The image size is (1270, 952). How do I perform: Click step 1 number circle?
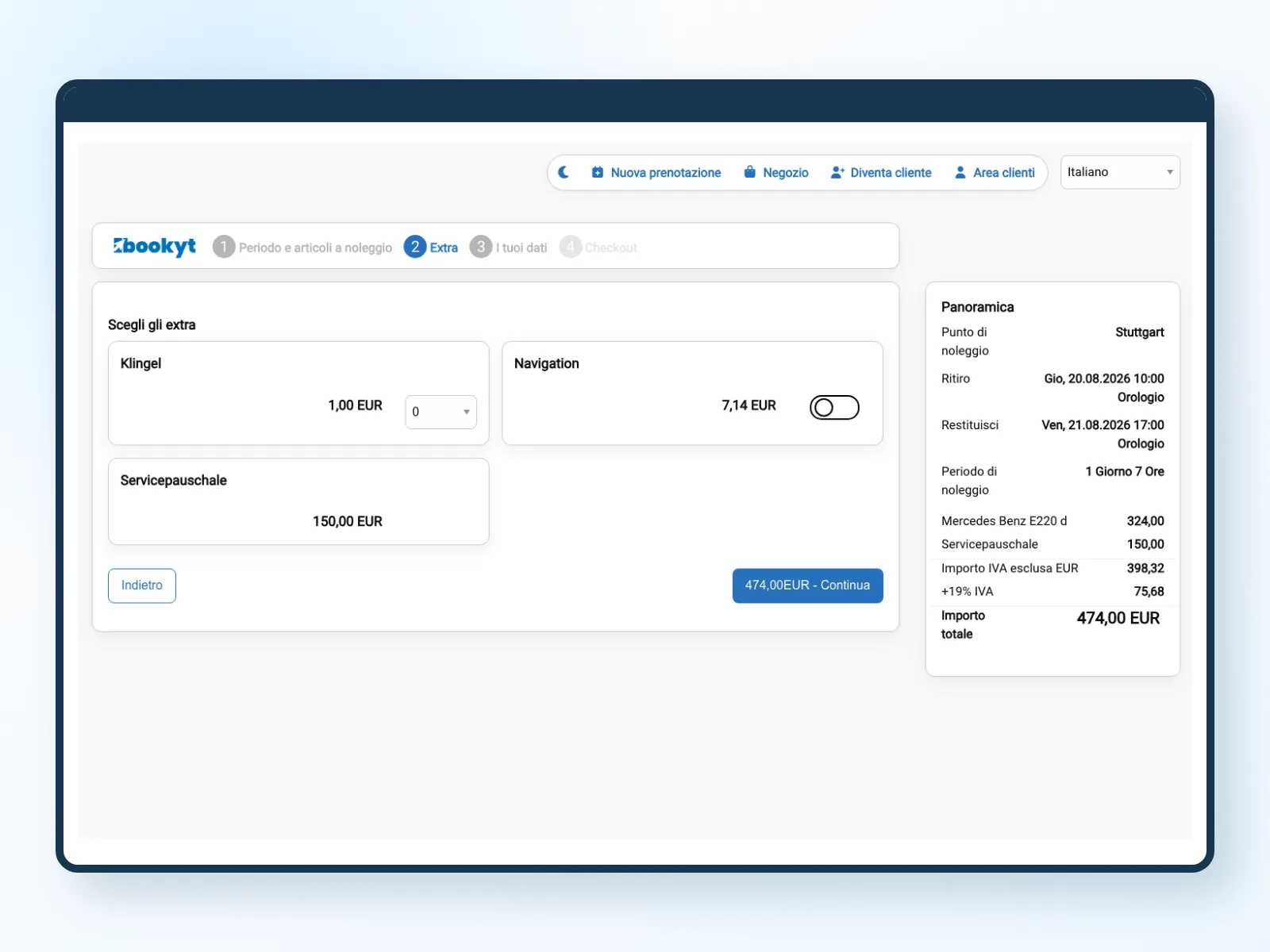click(x=224, y=247)
